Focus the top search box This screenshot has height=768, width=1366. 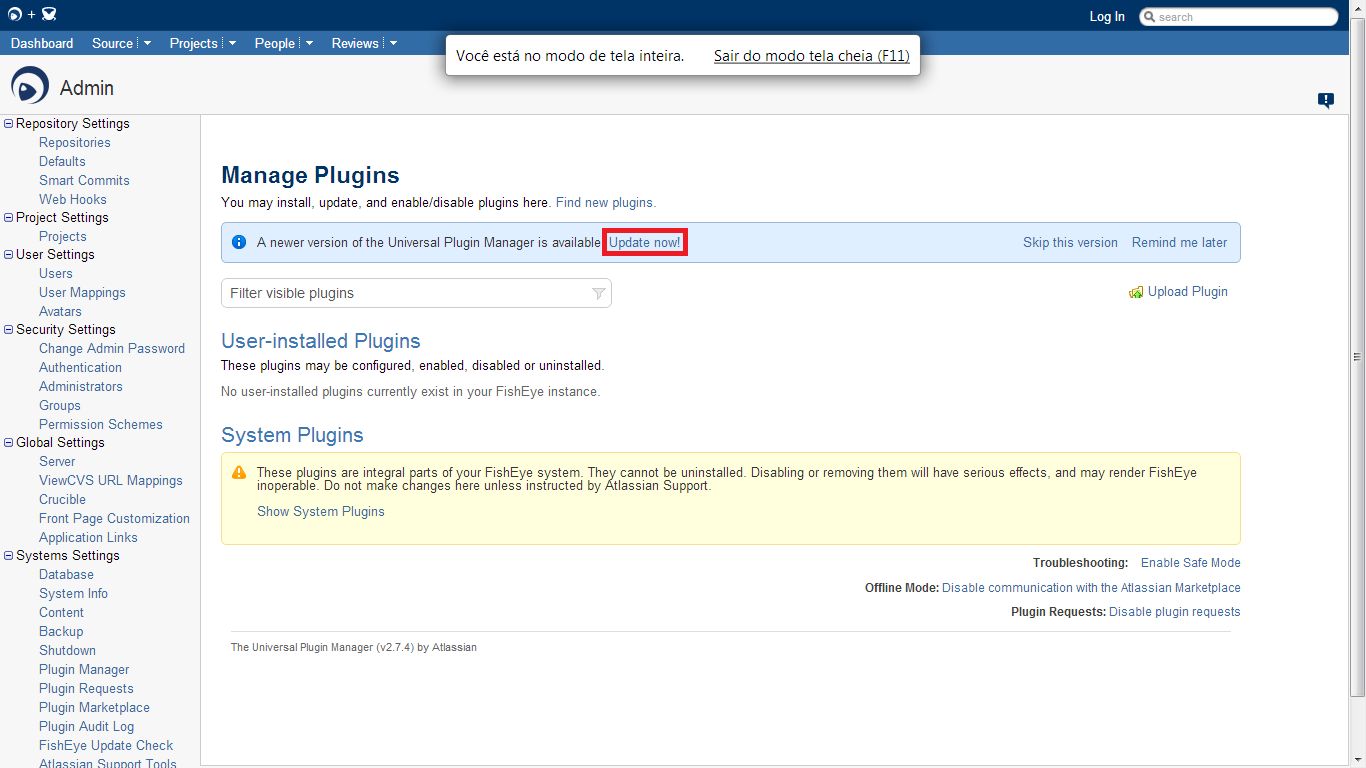coord(1238,17)
